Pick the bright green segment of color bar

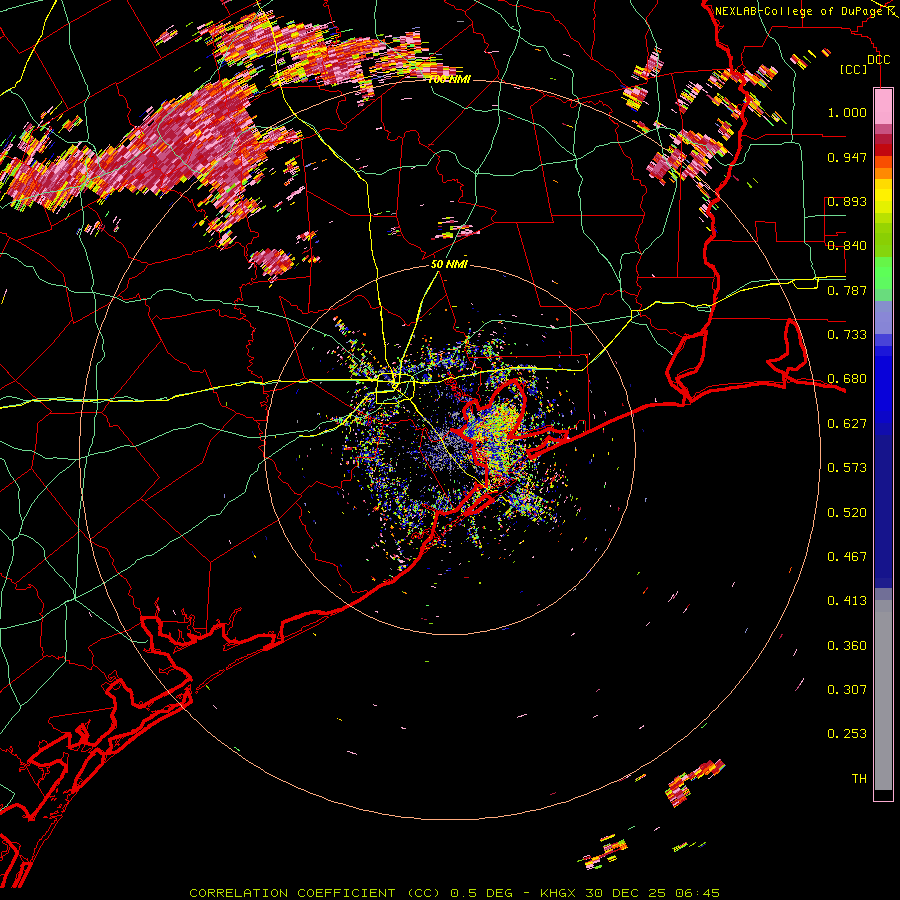[x=883, y=273]
